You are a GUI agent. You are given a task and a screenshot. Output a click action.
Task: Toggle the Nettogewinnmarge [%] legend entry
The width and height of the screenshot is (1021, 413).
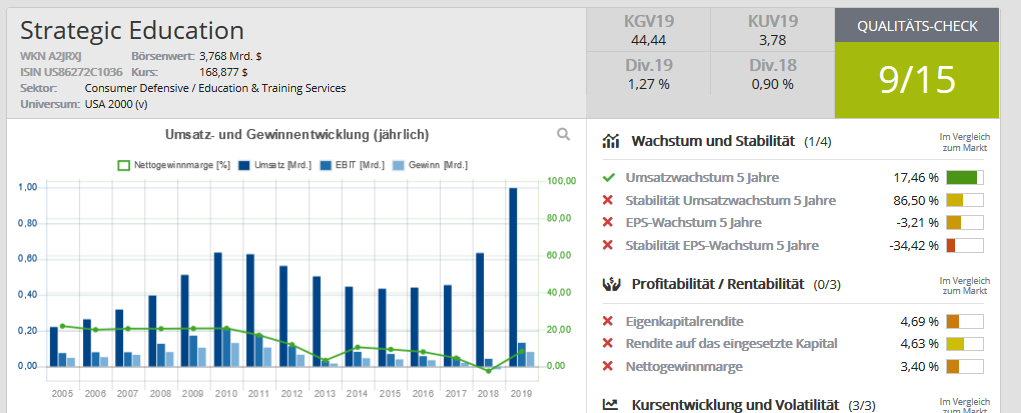point(174,165)
